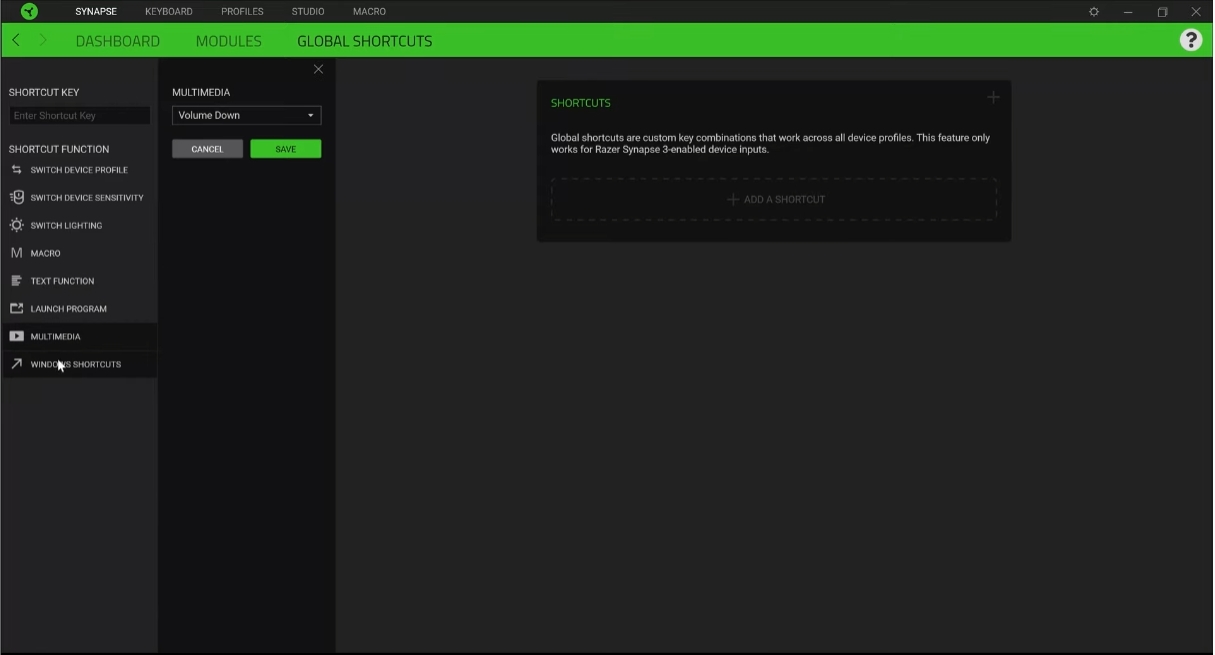Click the Text Function icon
This screenshot has width=1215, height=655.
coord(16,281)
